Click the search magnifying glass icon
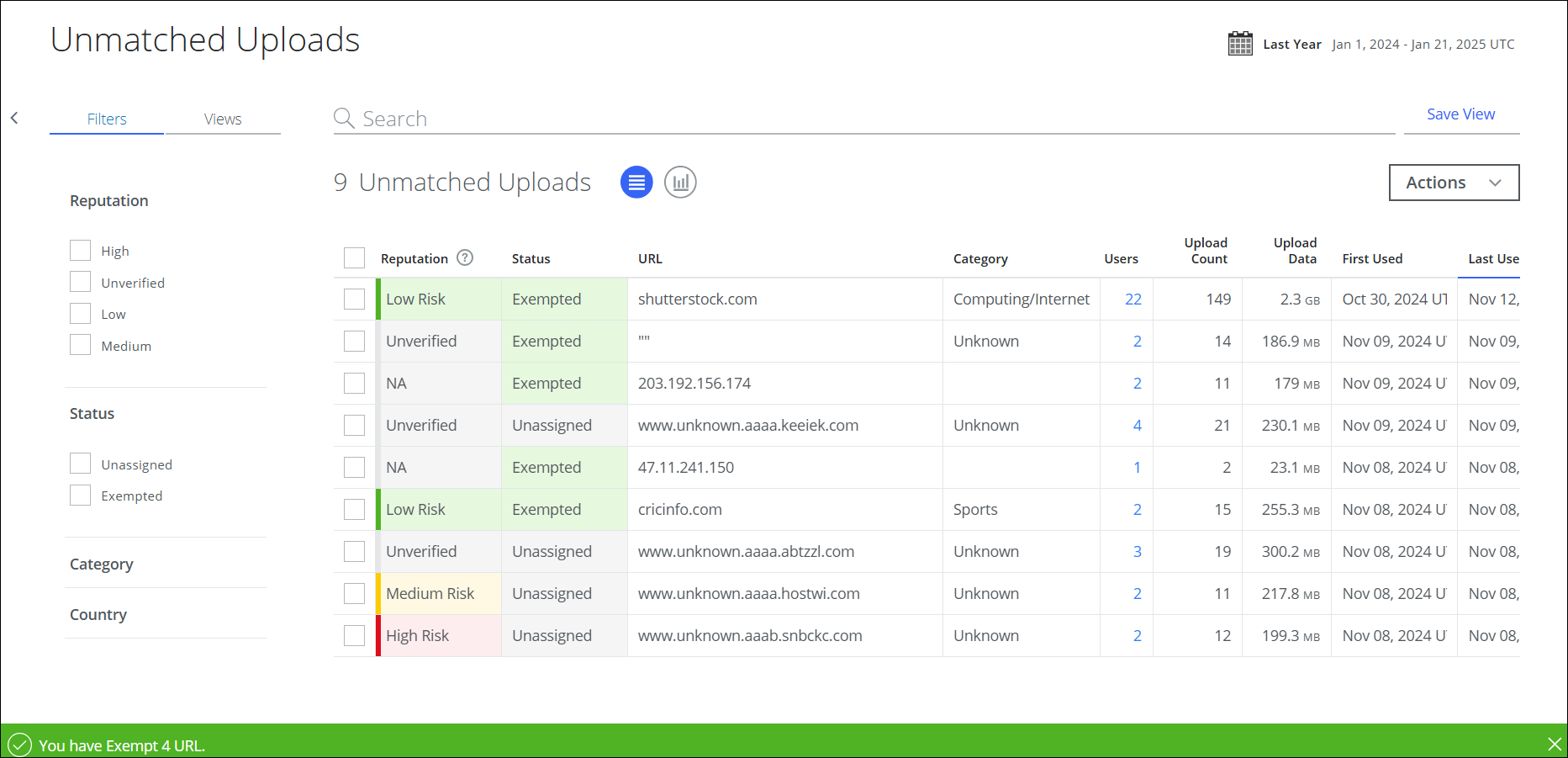The height and width of the screenshot is (758, 1568). point(344,119)
